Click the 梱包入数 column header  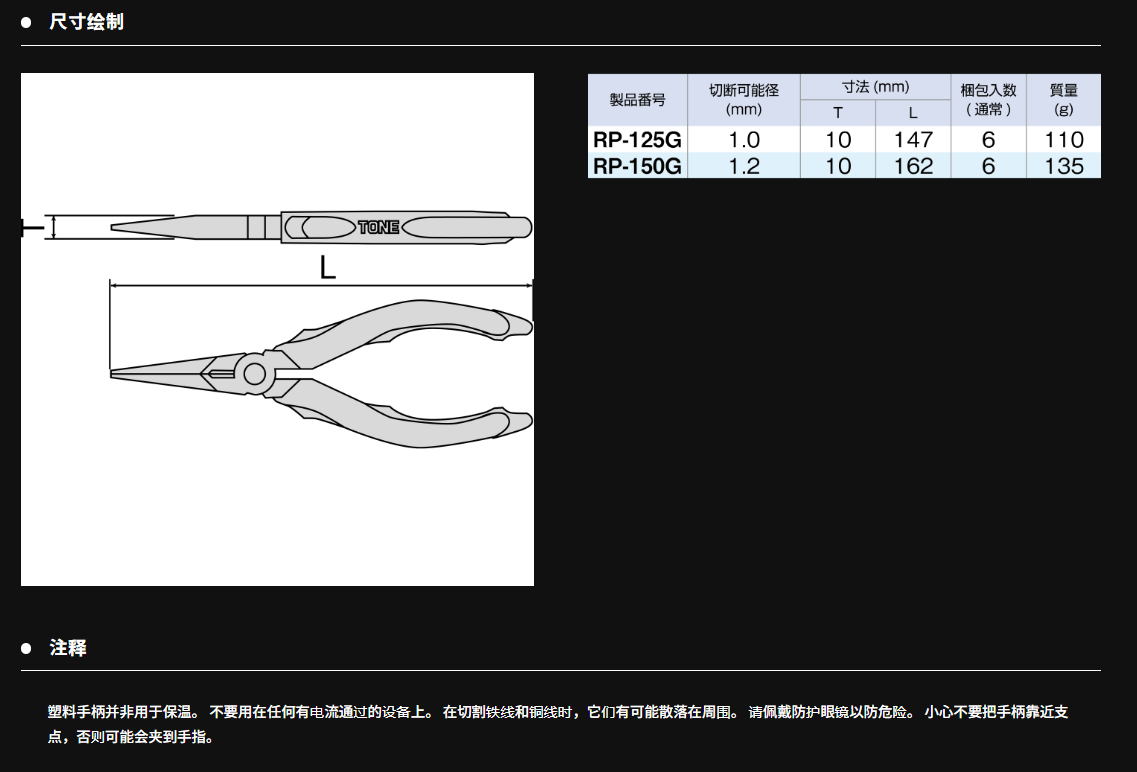[x=988, y=99]
